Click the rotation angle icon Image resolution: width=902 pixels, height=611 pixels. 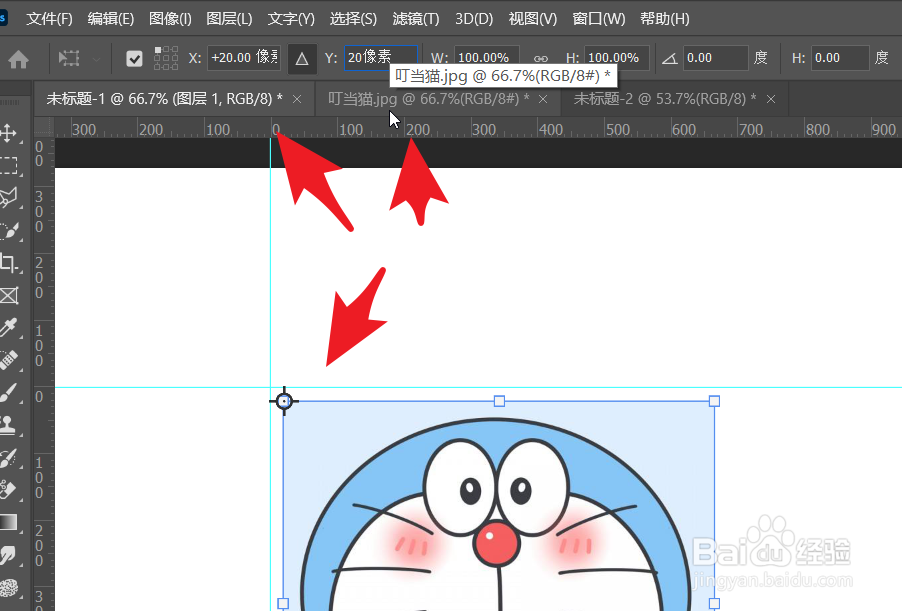669,58
